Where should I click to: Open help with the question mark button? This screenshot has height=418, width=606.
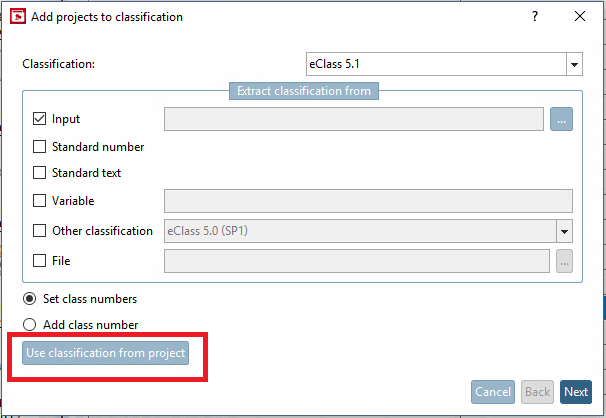(x=535, y=16)
